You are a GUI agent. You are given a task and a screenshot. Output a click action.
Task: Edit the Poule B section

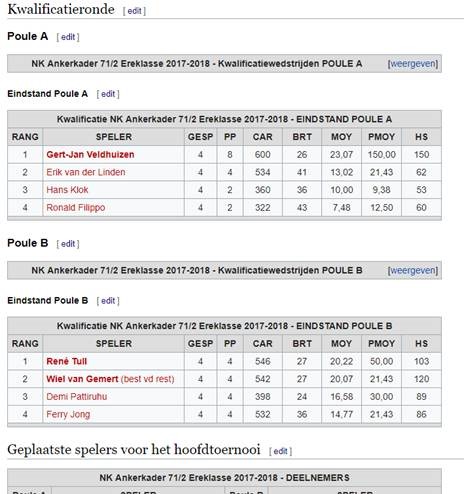pos(68,244)
